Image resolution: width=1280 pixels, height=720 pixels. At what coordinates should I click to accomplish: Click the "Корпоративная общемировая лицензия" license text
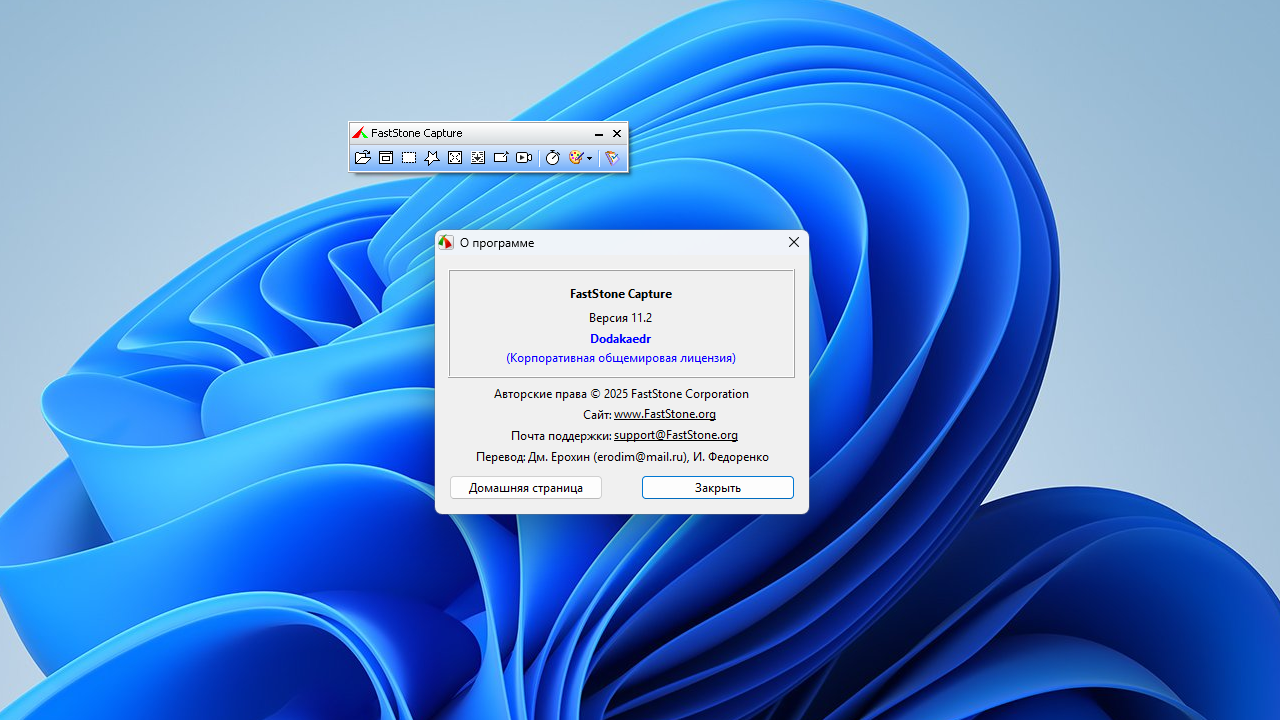[x=621, y=358]
